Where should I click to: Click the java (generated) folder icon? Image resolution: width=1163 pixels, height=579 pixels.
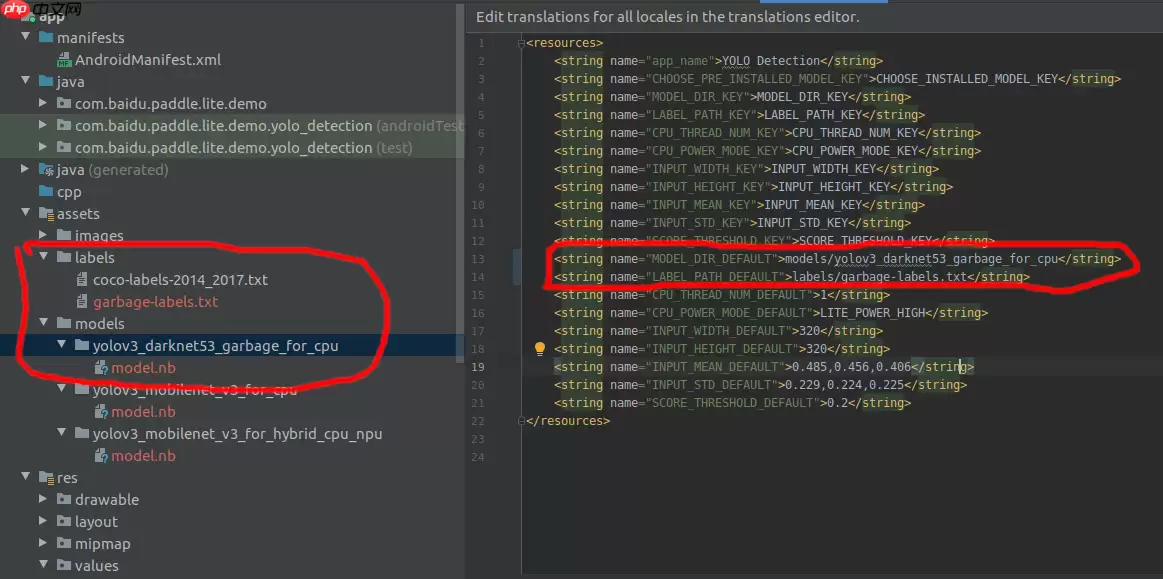click(46, 170)
